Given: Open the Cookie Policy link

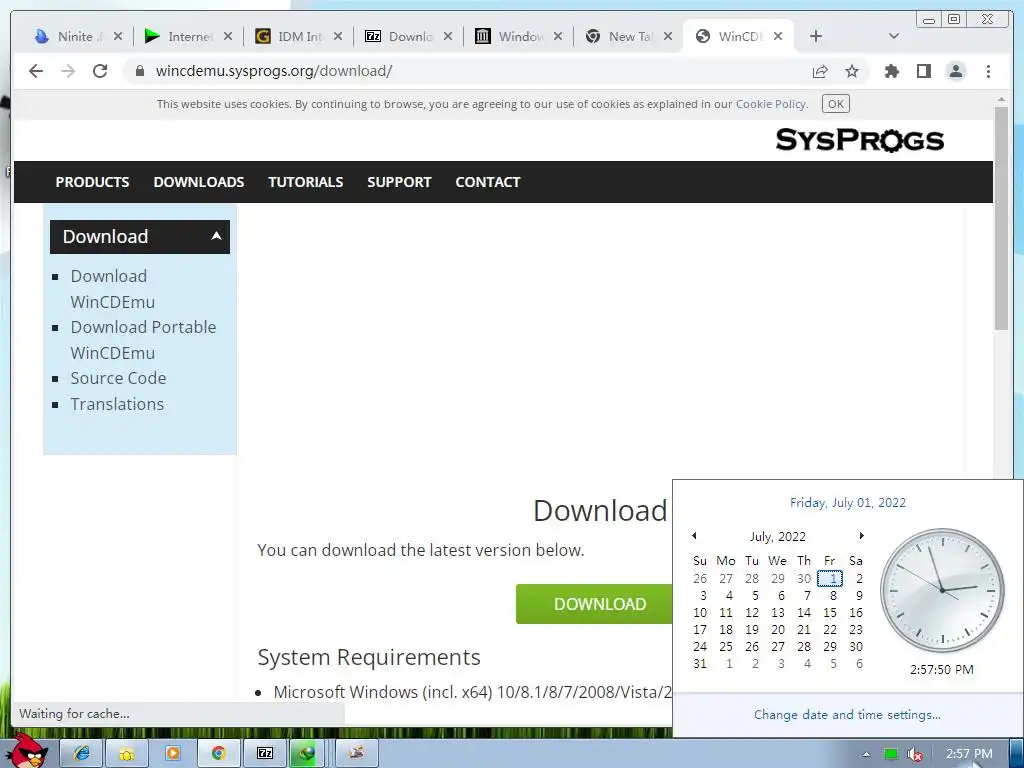Looking at the screenshot, I should 771,104.
